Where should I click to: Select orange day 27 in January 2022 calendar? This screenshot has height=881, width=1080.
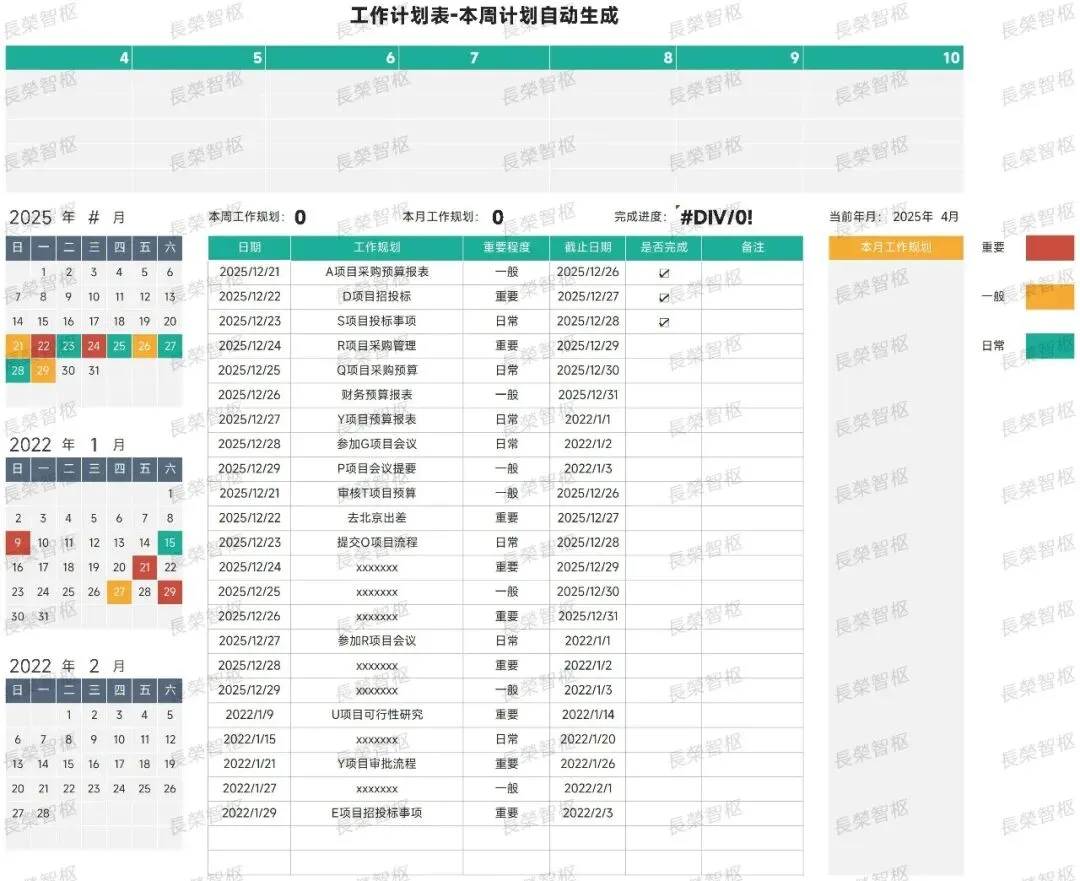click(119, 592)
